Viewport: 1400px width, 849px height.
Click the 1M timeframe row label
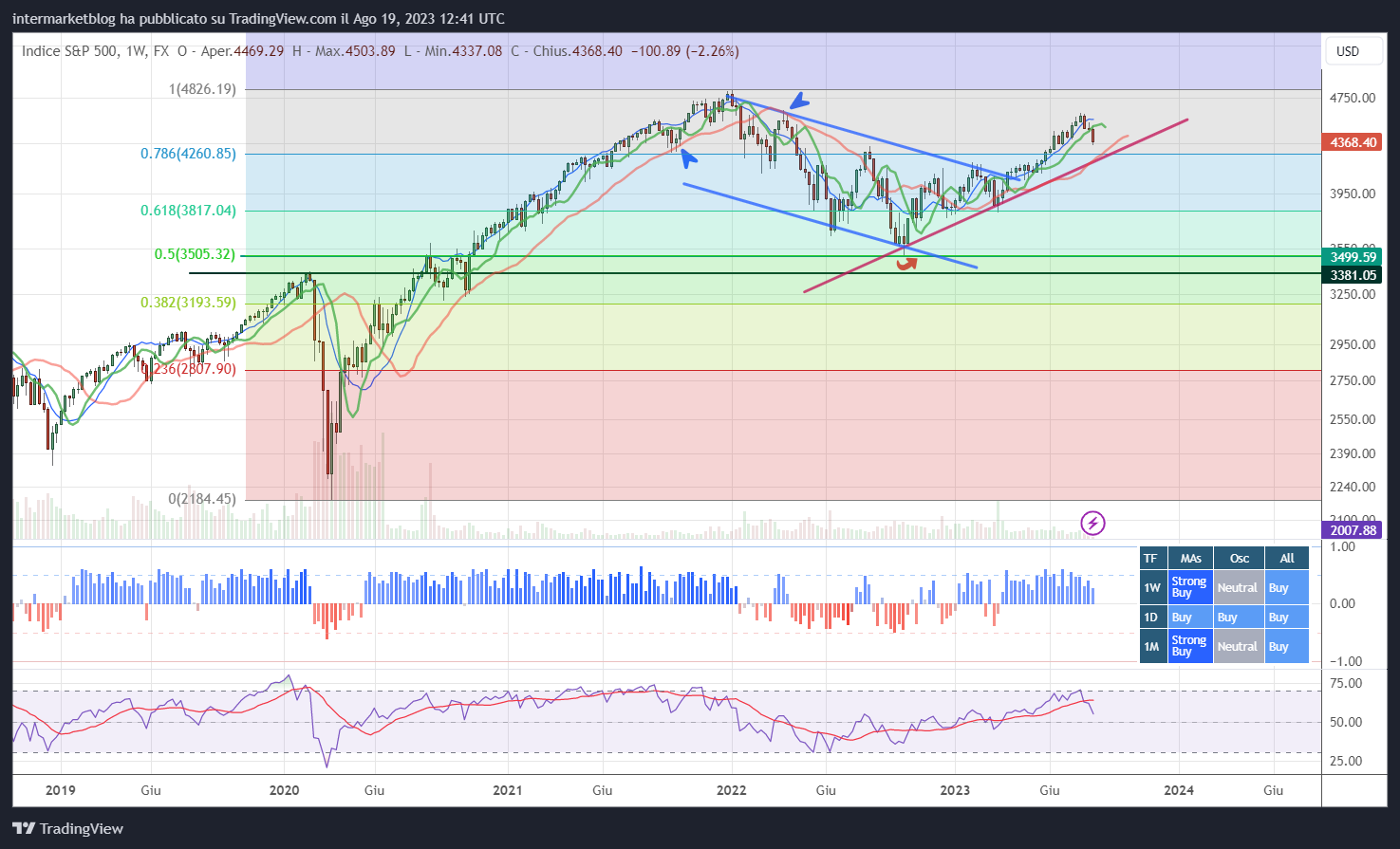(1151, 647)
